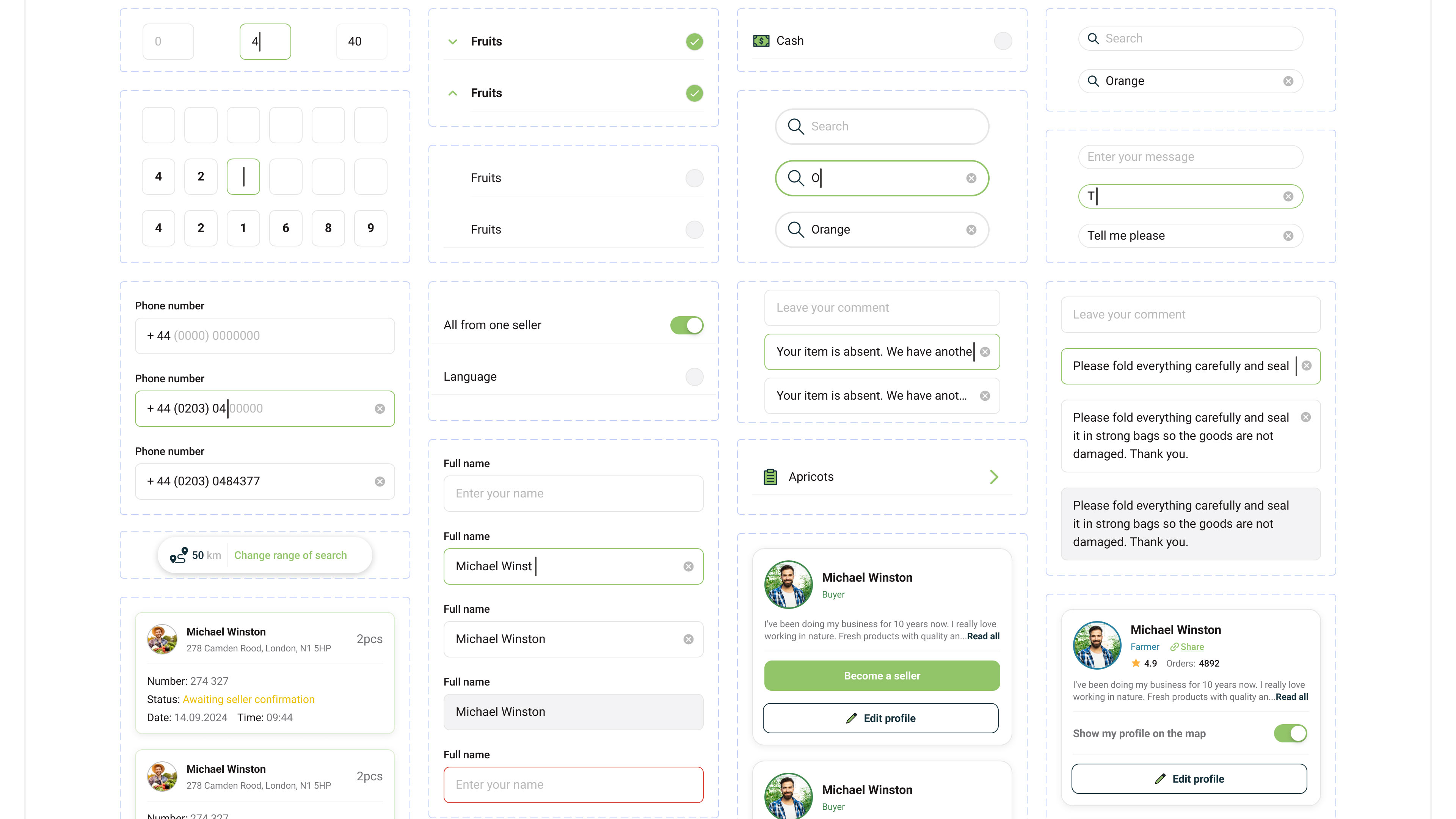Click the red-outlined 'Enter your name' field
Image resolution: width=1456 pixels, height=819 pixels.
point(573,784)
